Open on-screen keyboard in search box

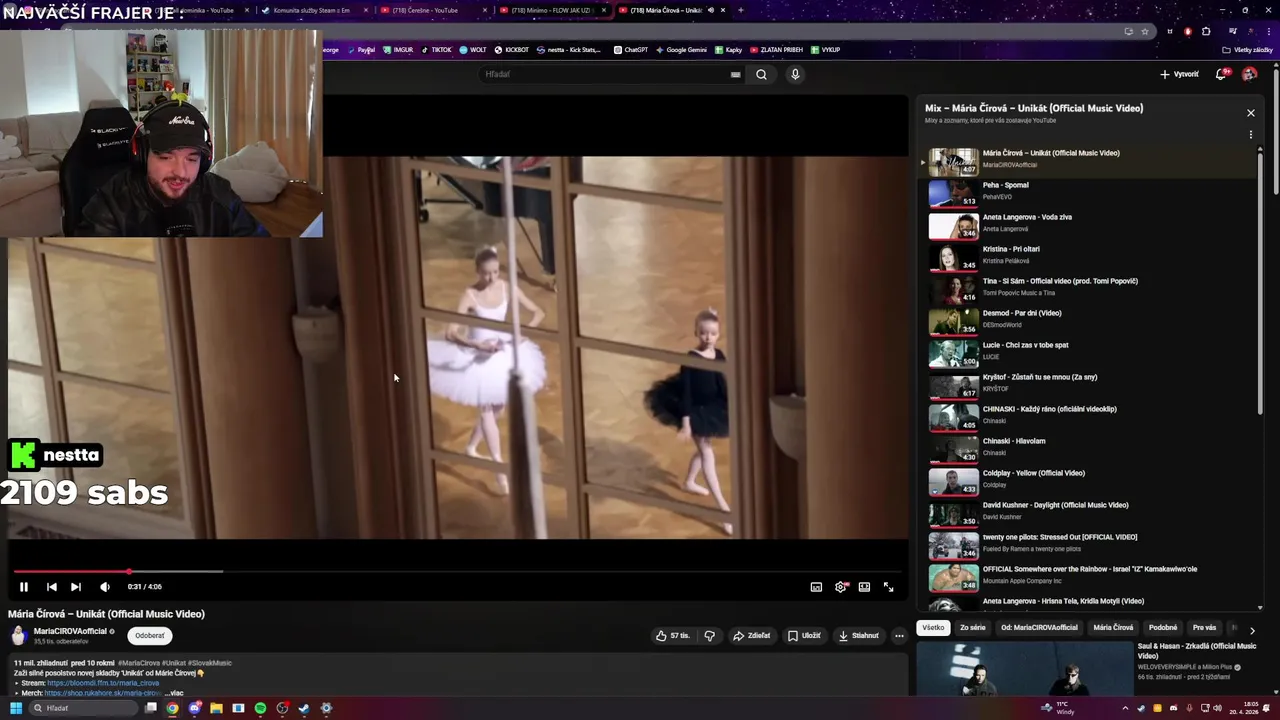point(736,74)
